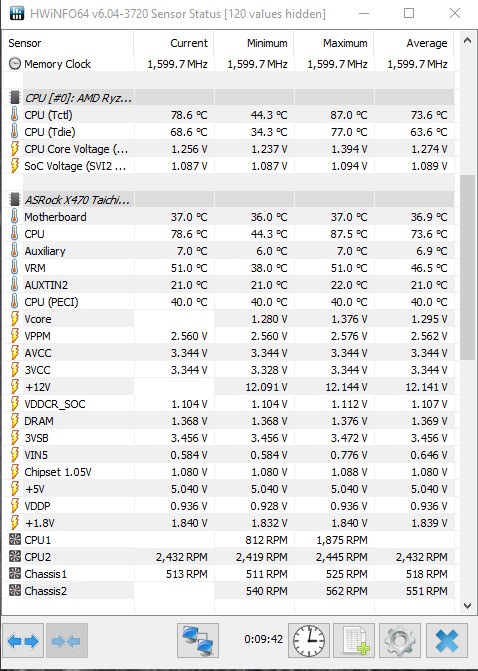The width and height of the screenshot is (478, 671).
Task: Click the +12V lightning bolt icon
Action: click(15, 387)
